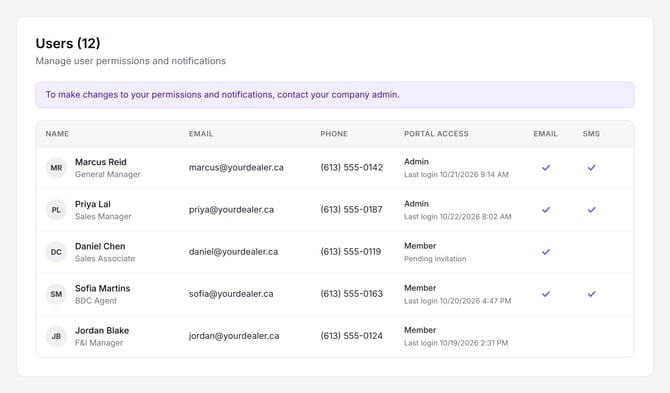
Task: Click the Sales Associate job title
Action: [x=105, y=258]
